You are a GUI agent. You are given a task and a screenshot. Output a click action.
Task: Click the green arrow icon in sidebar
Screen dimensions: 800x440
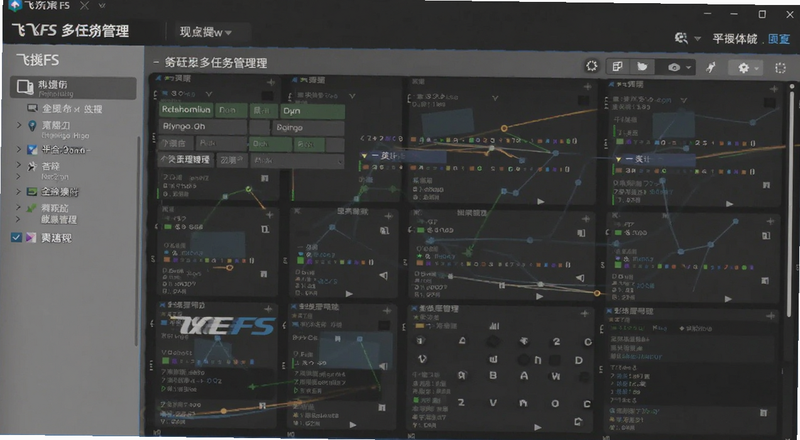pos(32,208)
